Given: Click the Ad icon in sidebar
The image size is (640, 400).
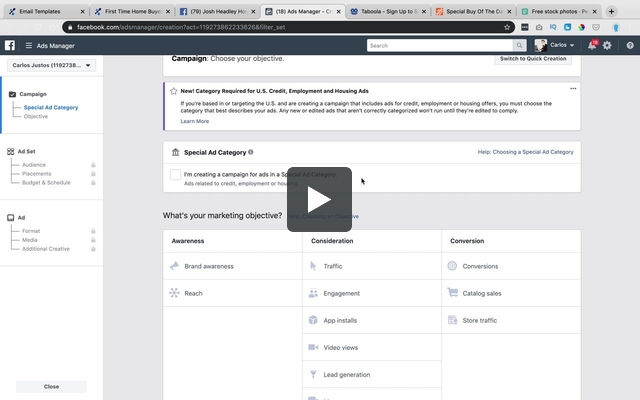Looking at the screenshot, I should point(11,218).
